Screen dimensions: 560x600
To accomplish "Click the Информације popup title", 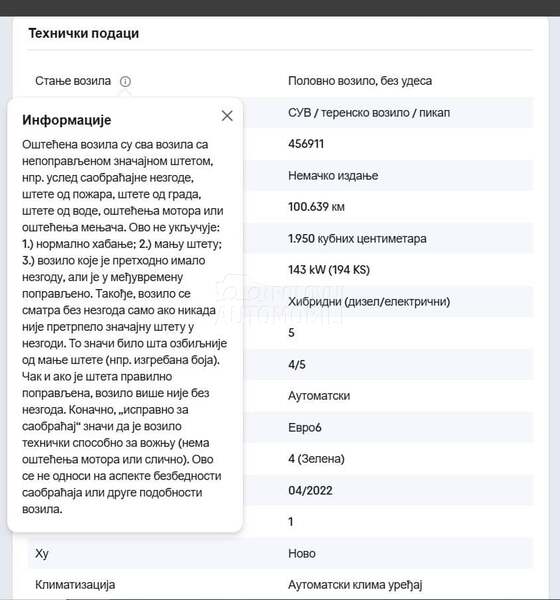I will point(67,120).
